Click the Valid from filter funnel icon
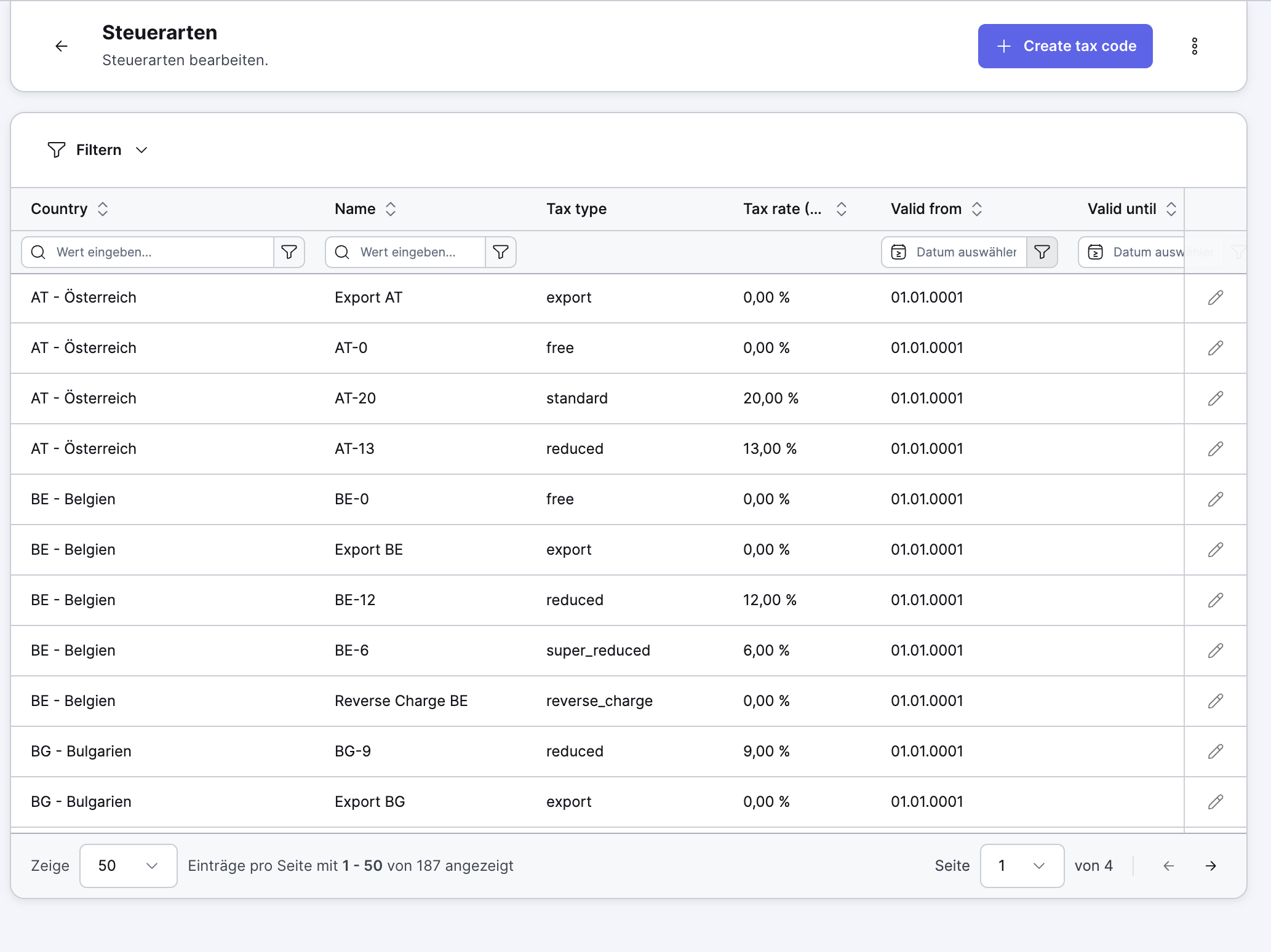Image resolution: width=1271 pixels, height=952 pixels. pos(1042,252)
